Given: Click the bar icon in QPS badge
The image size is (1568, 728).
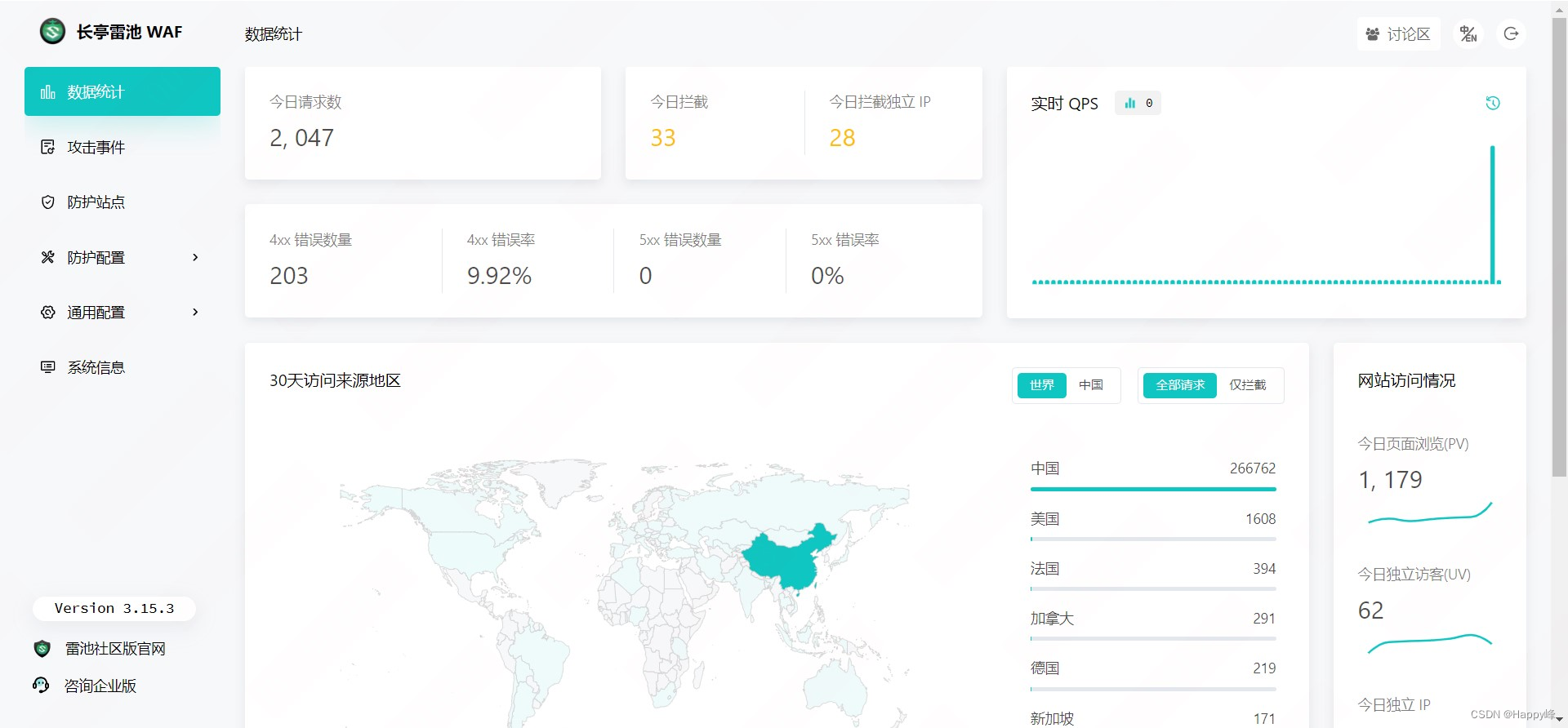Looking at the screenshot, I should [x=1130, y=103].
